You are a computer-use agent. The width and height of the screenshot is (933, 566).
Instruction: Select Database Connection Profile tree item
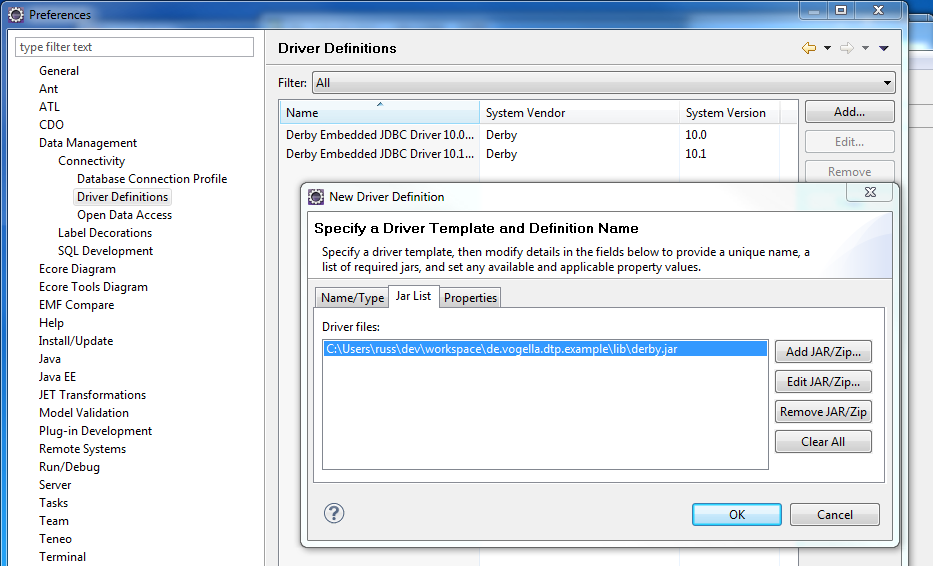[152, 179]
